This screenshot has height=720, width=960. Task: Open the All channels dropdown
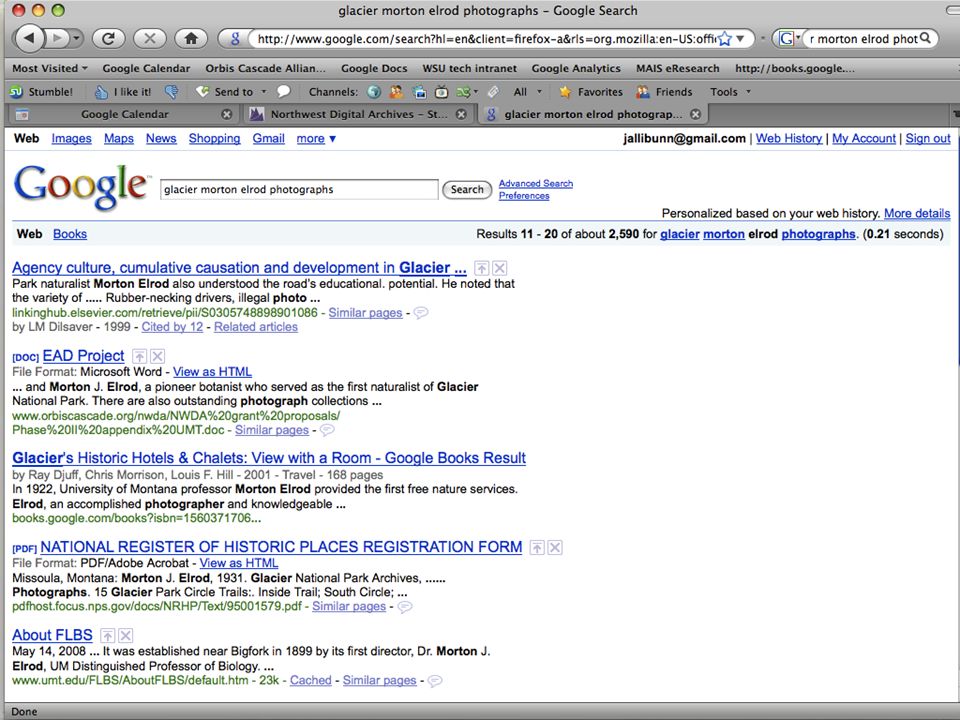(528, 92)
